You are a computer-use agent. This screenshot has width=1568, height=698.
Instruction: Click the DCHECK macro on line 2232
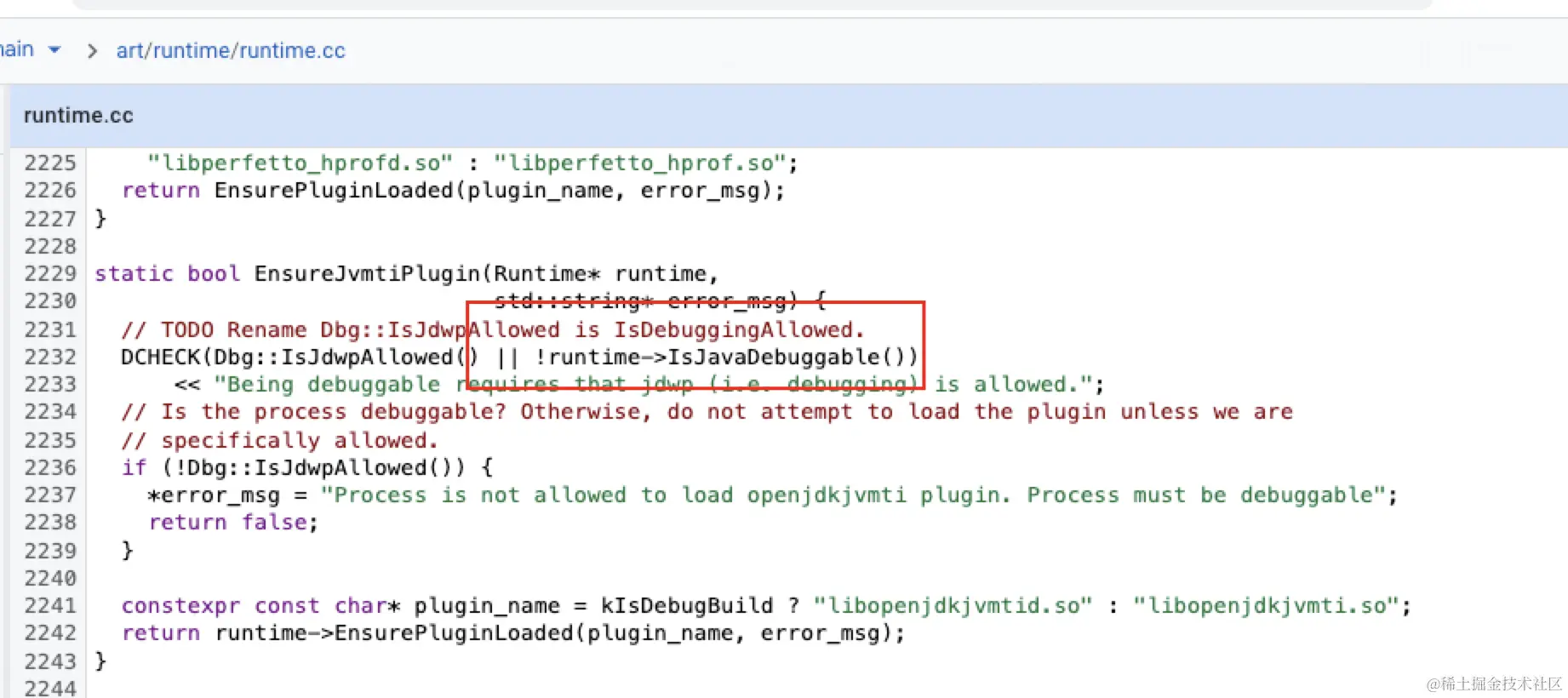pyautogui.click(x=161, y=357)
